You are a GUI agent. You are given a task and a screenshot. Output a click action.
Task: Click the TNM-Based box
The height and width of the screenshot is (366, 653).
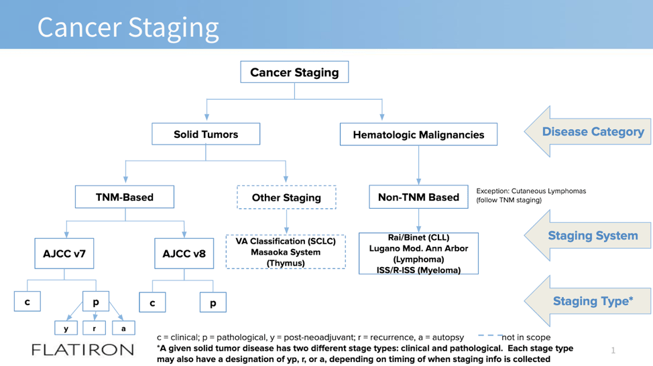125,197
